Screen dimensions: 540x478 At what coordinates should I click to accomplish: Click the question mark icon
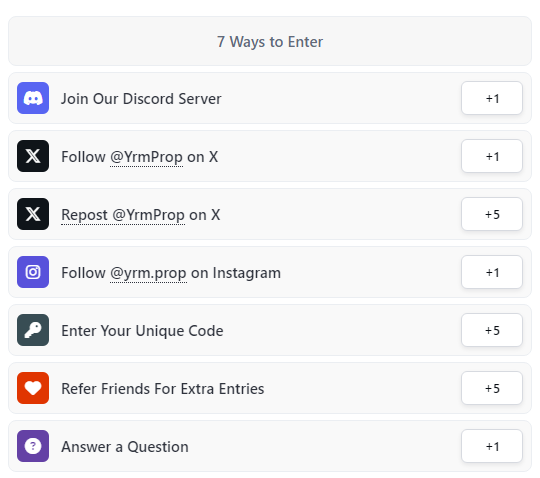(x=33, y=446)
